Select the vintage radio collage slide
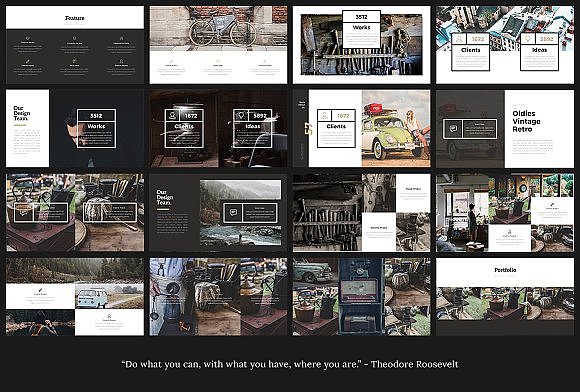 point(361,297)
